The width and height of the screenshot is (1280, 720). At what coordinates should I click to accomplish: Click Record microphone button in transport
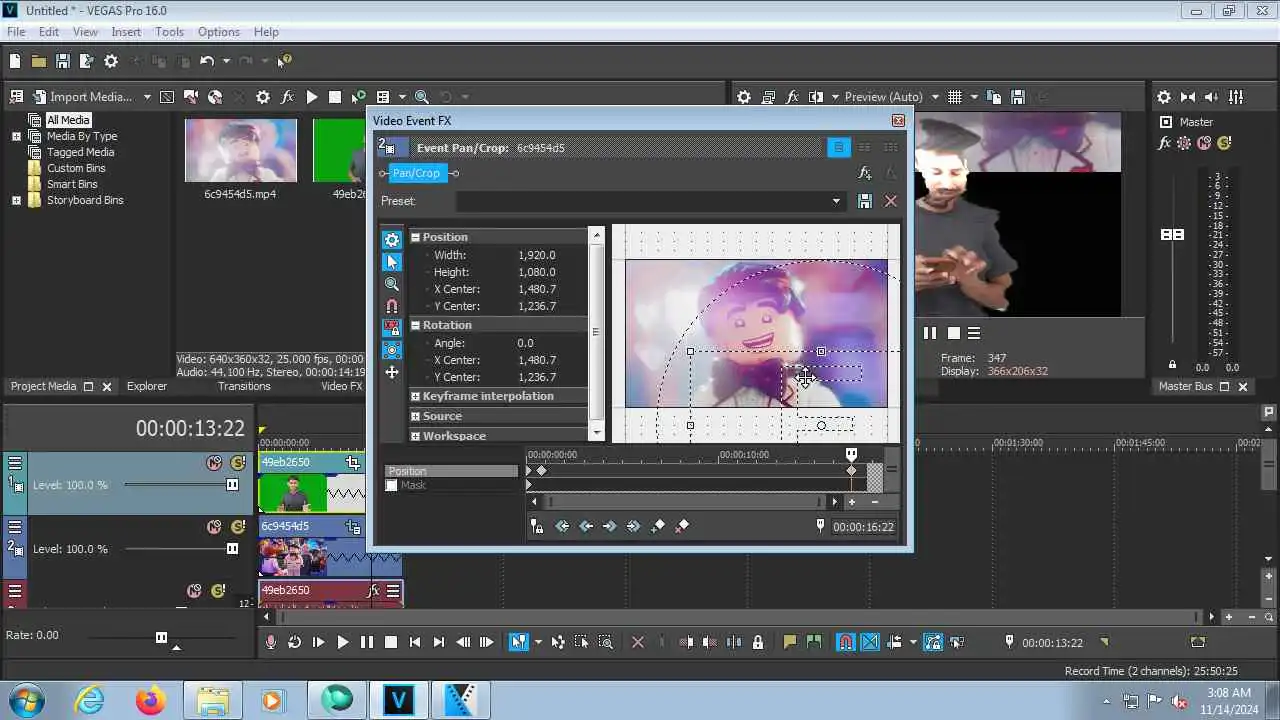click(270, 642)
